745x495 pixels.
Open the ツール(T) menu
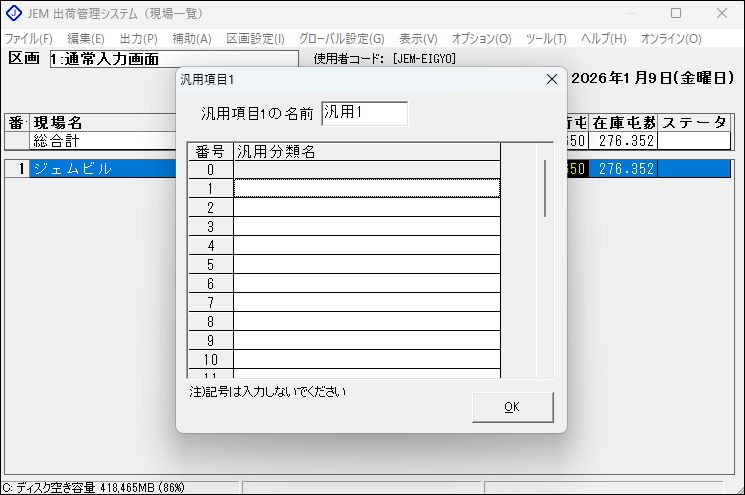point(546,38)
